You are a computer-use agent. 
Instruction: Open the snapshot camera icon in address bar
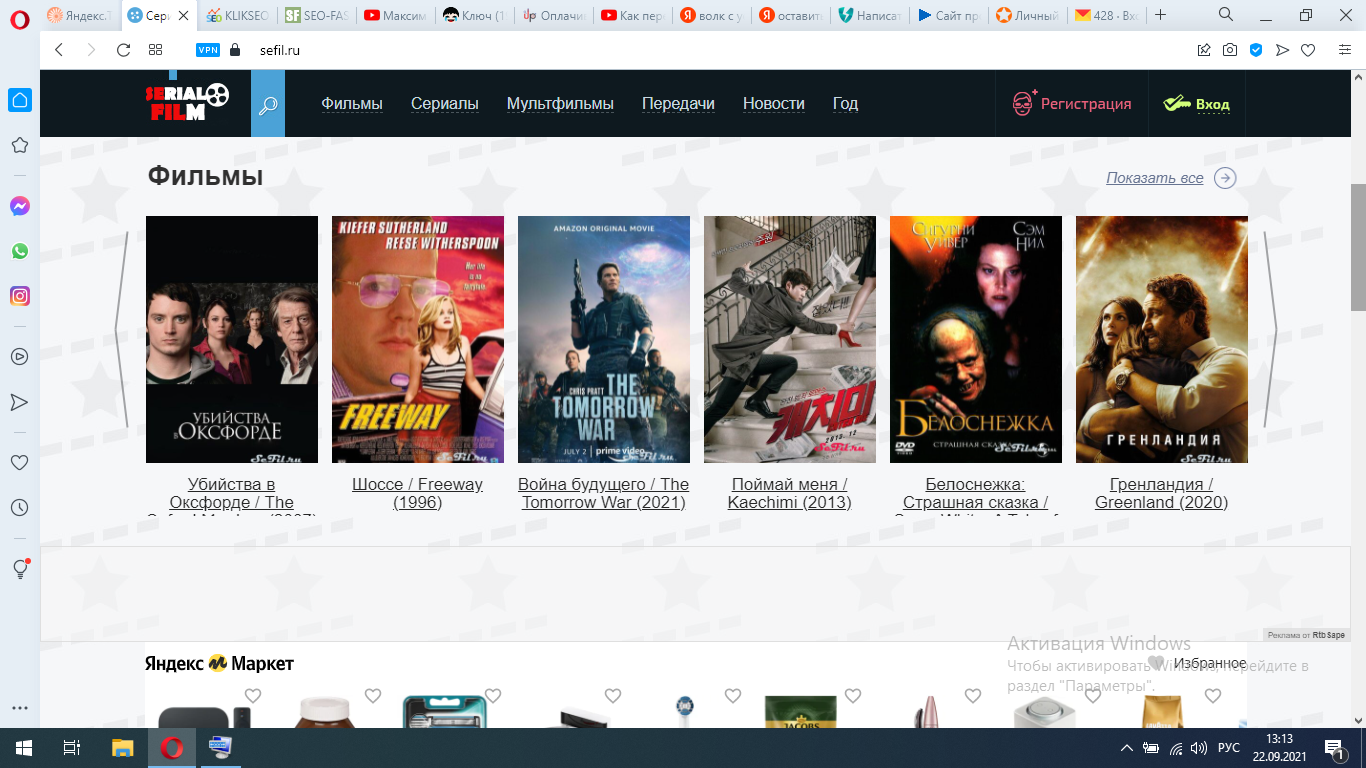[1229, 50]
